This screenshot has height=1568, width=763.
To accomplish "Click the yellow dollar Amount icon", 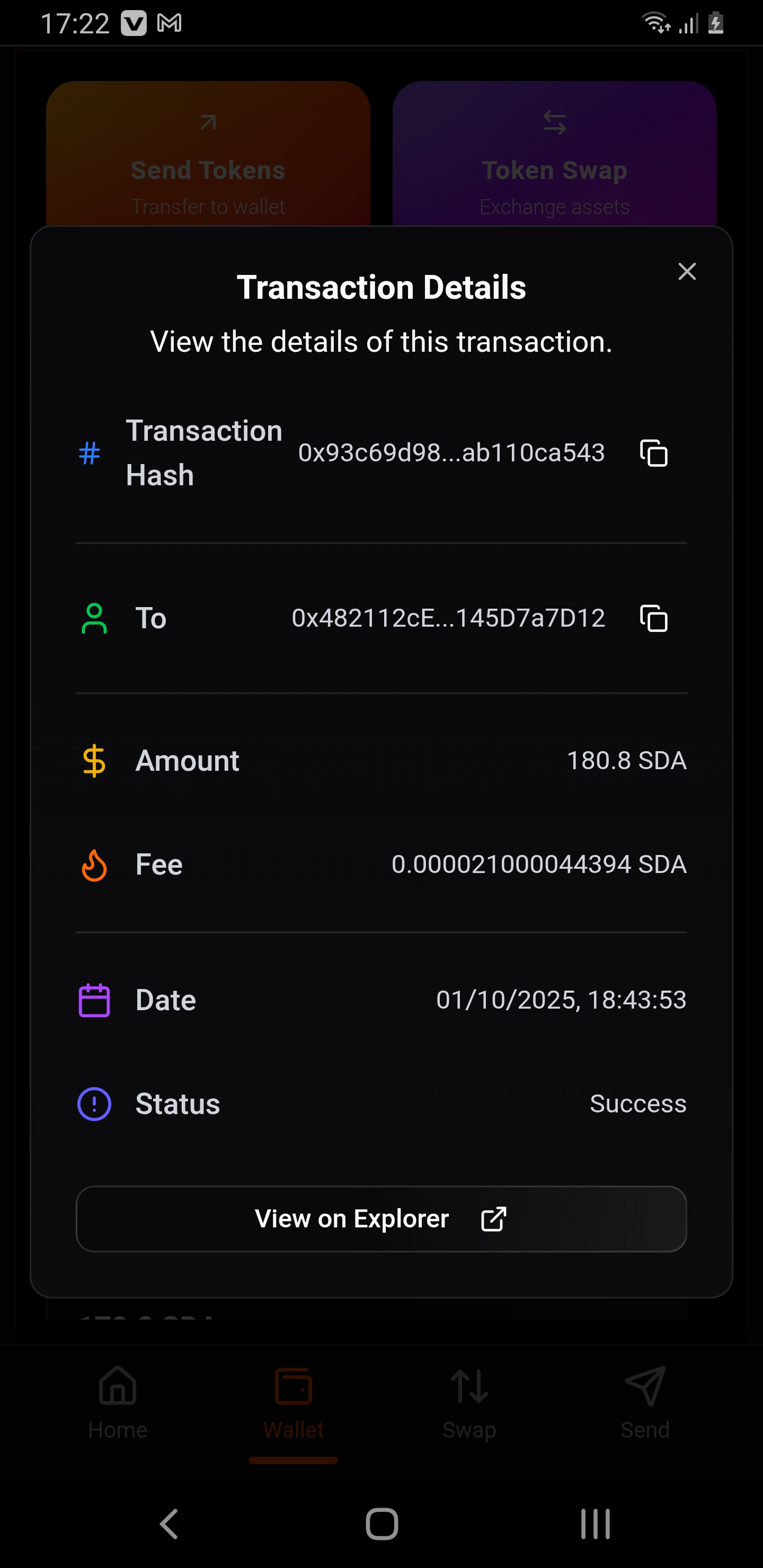I will coord(94,761).
